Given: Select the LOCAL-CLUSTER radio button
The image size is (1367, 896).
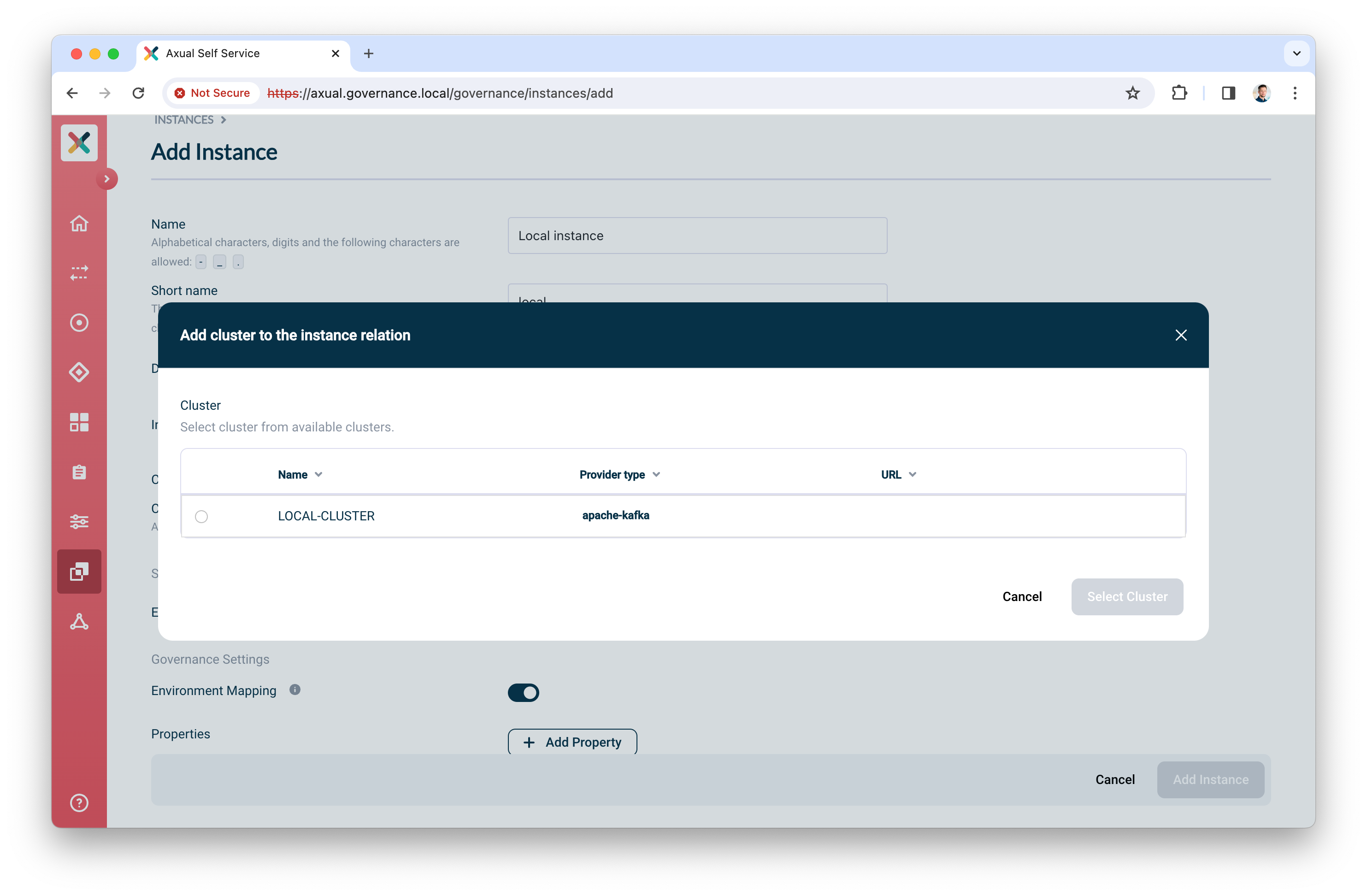Looking at the screenshot, I should [201, 516].
